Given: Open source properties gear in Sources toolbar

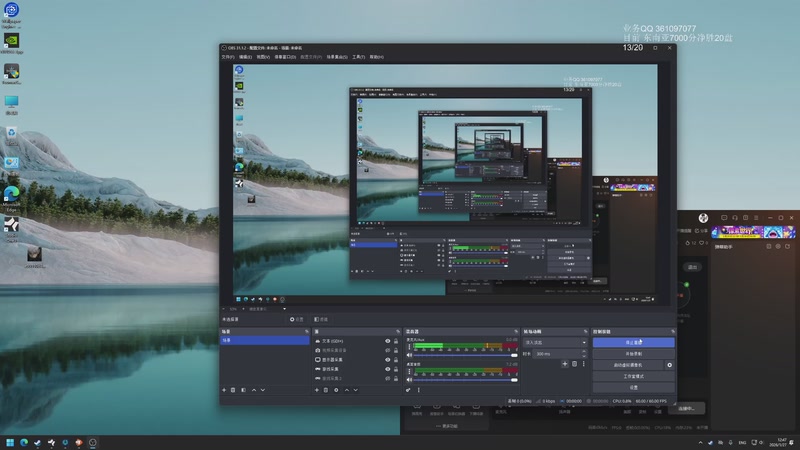Looking at the screenshot, I should tap(336, 390).
